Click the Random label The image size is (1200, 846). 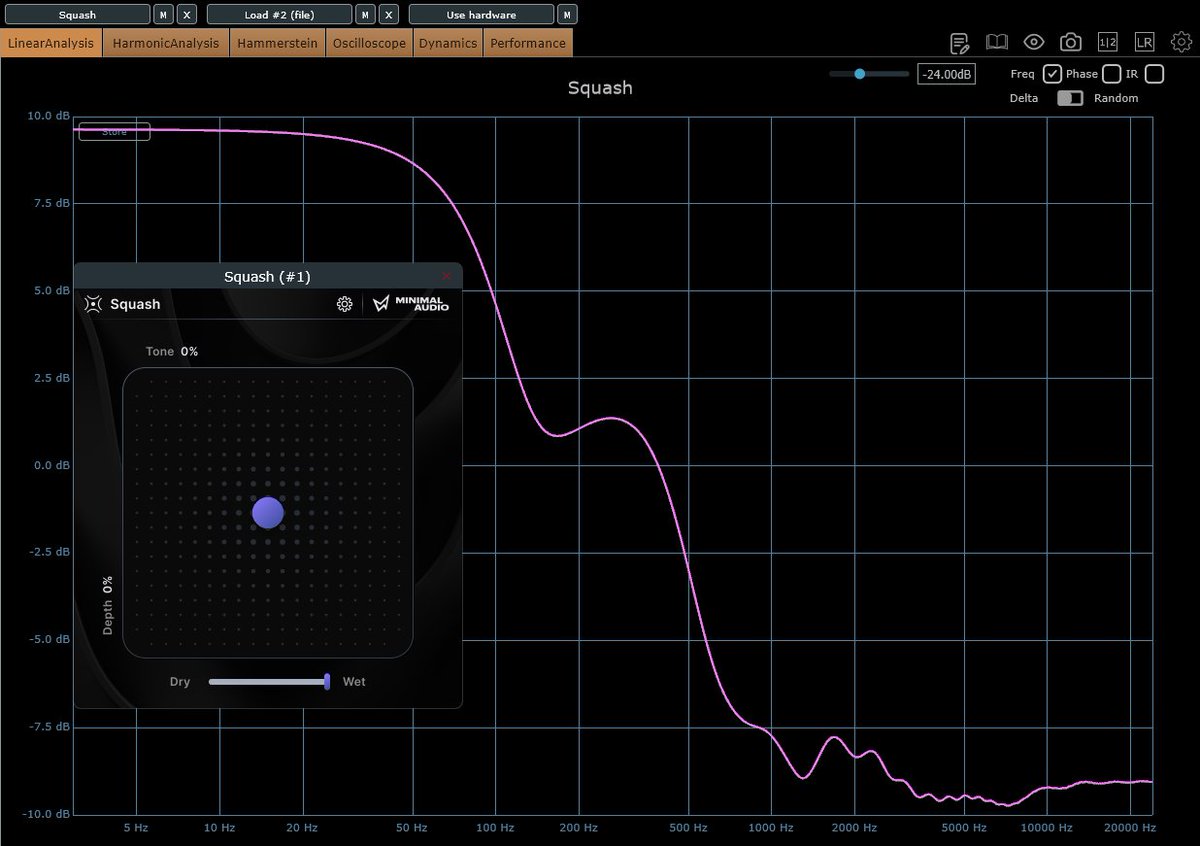tap(1116, 98)
